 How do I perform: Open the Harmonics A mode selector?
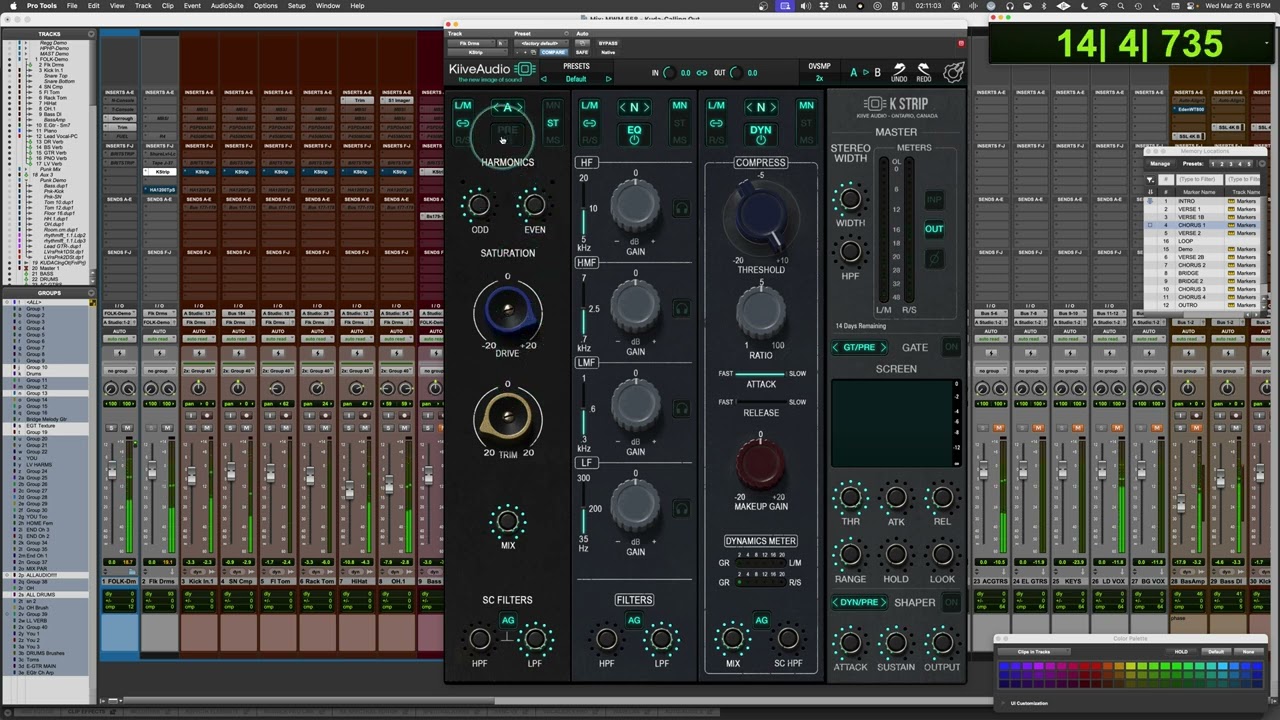(507, 107)
